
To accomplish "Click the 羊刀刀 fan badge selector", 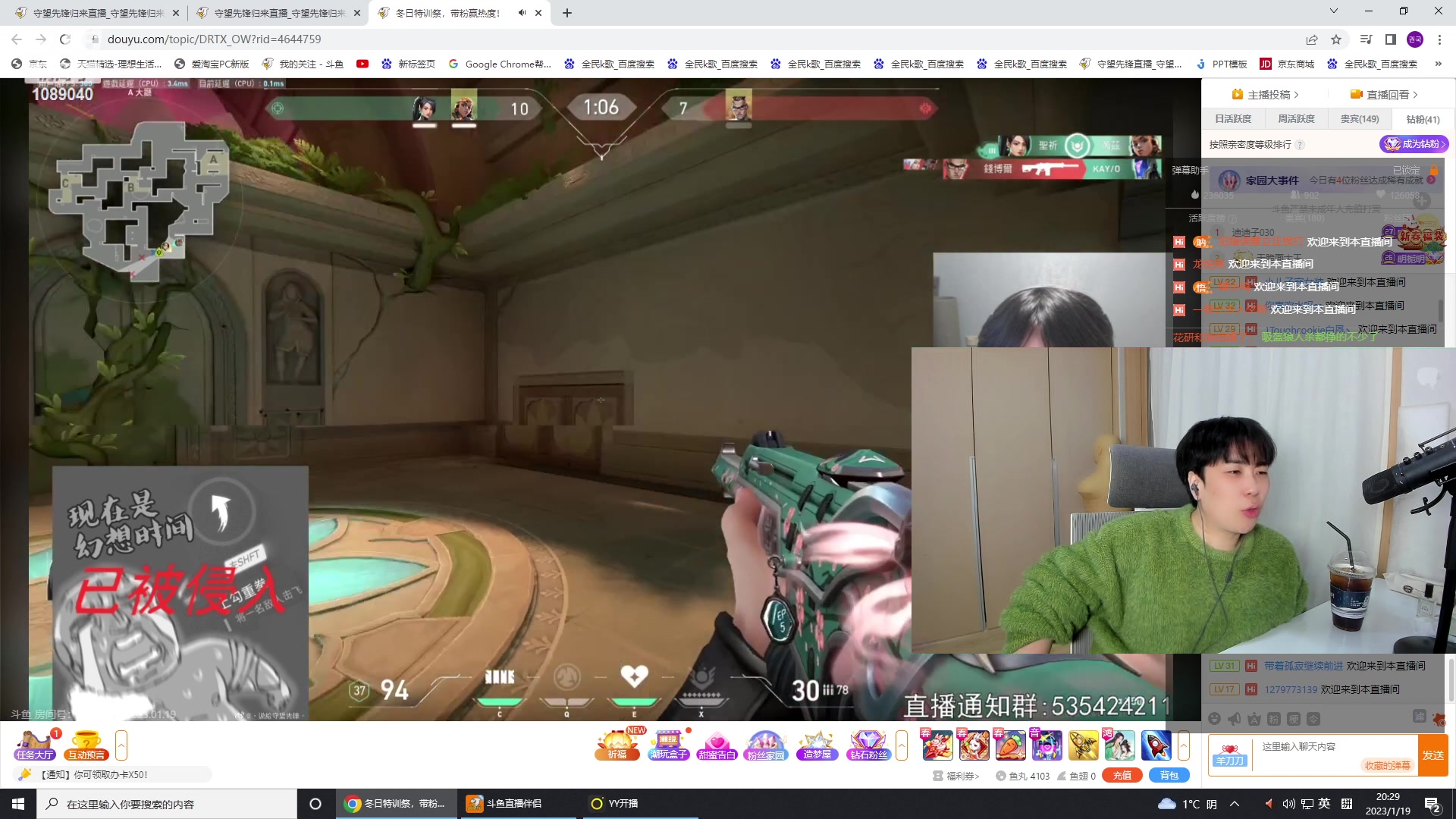I will click(x=1230, y=755).
